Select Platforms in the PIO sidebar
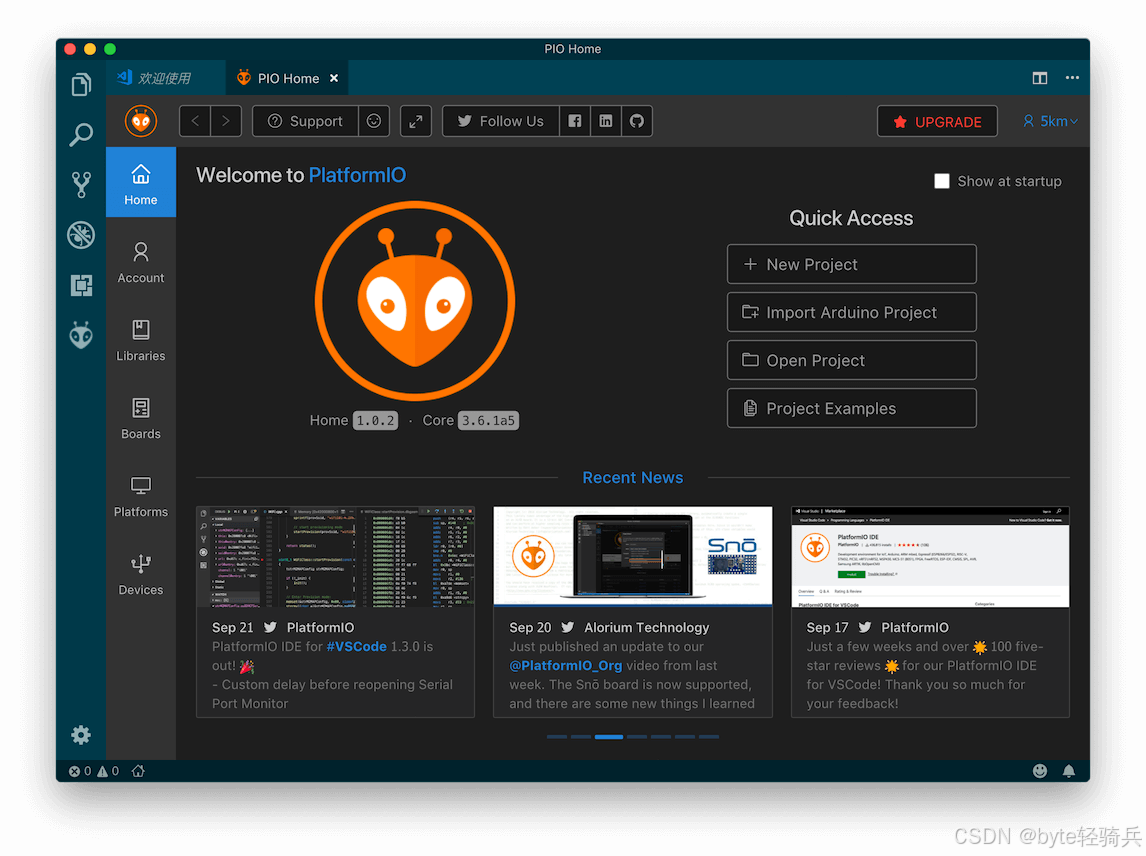 tap(141, 497)
